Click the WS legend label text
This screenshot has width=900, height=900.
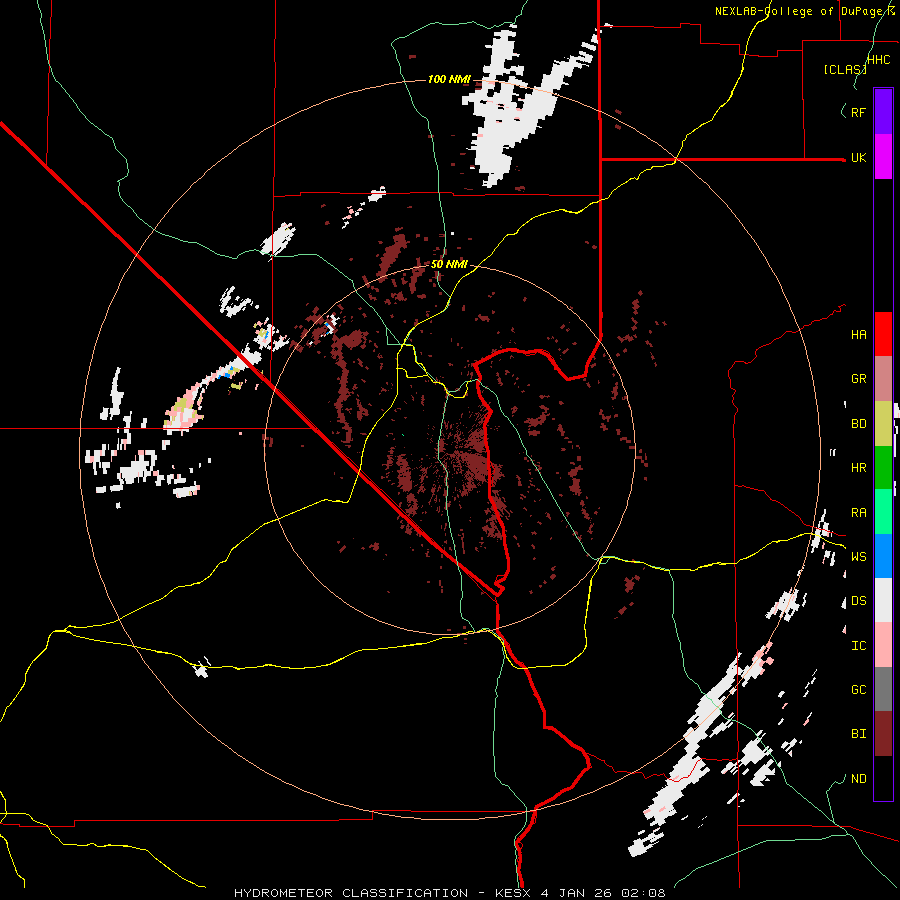pos(858,557)
